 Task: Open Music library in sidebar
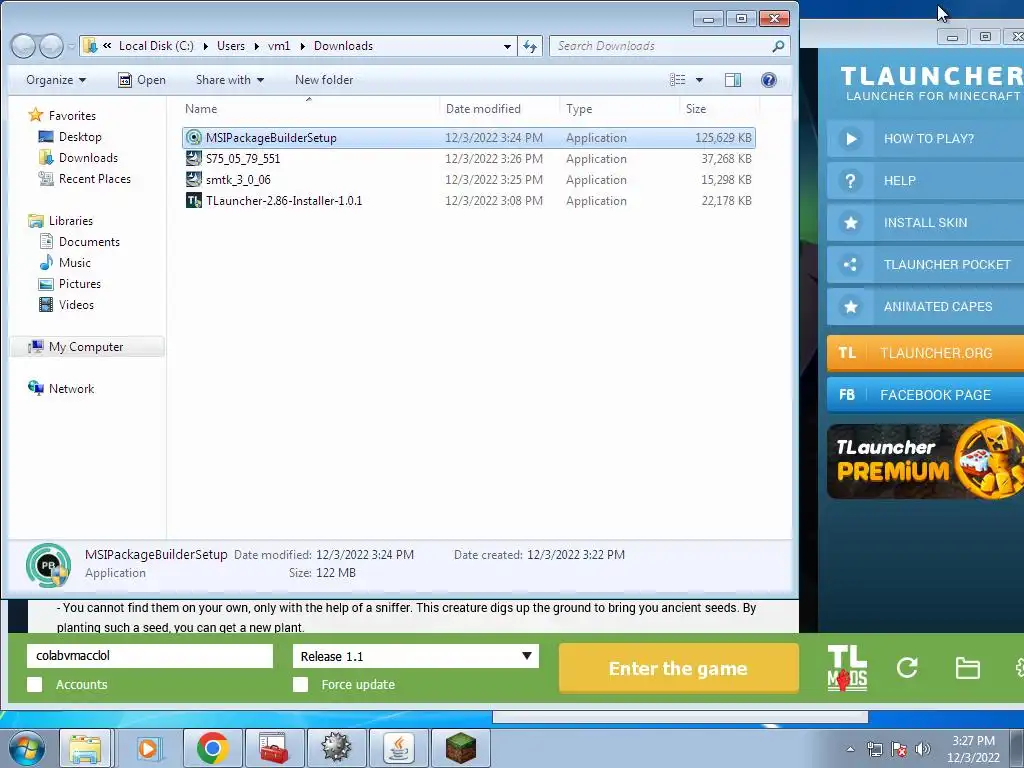[x=74, y=263]
